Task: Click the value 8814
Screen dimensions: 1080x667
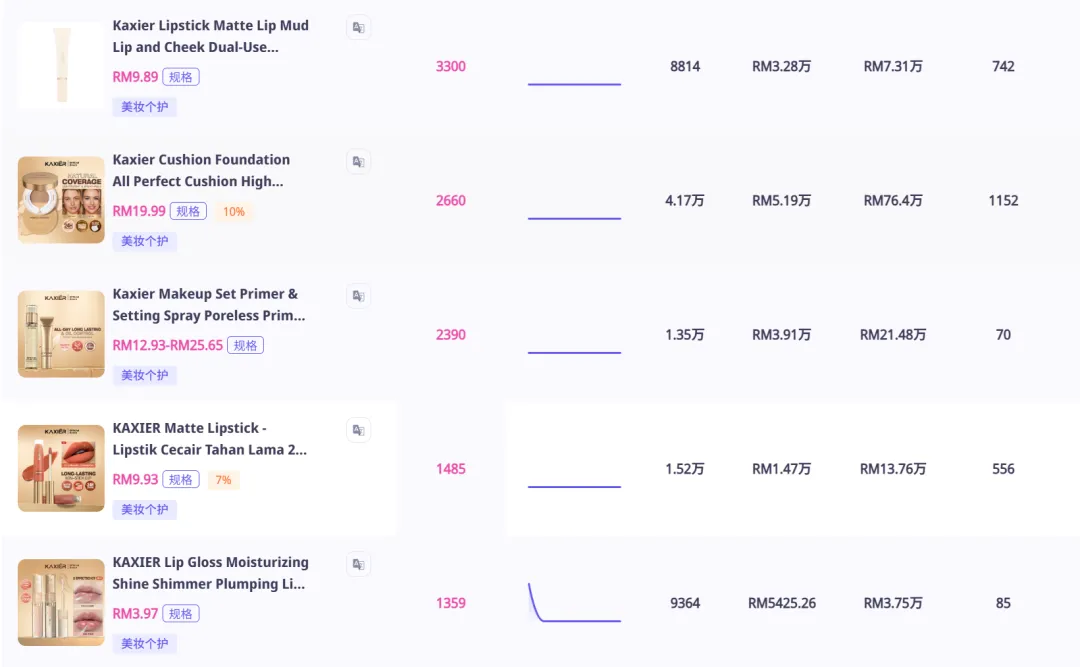Action: pos(685,66)
